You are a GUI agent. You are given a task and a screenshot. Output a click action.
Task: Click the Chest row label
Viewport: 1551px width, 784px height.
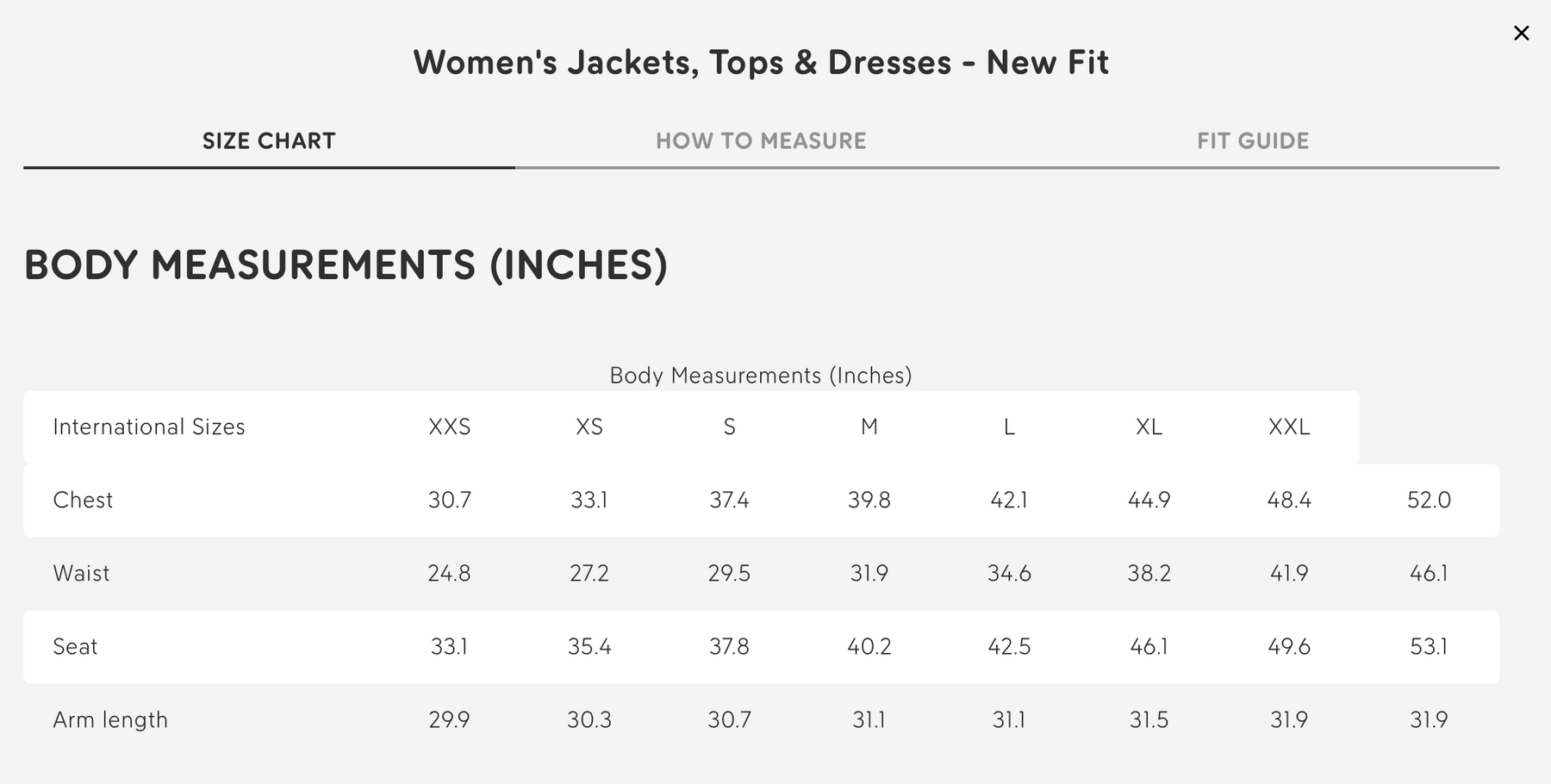83,501
